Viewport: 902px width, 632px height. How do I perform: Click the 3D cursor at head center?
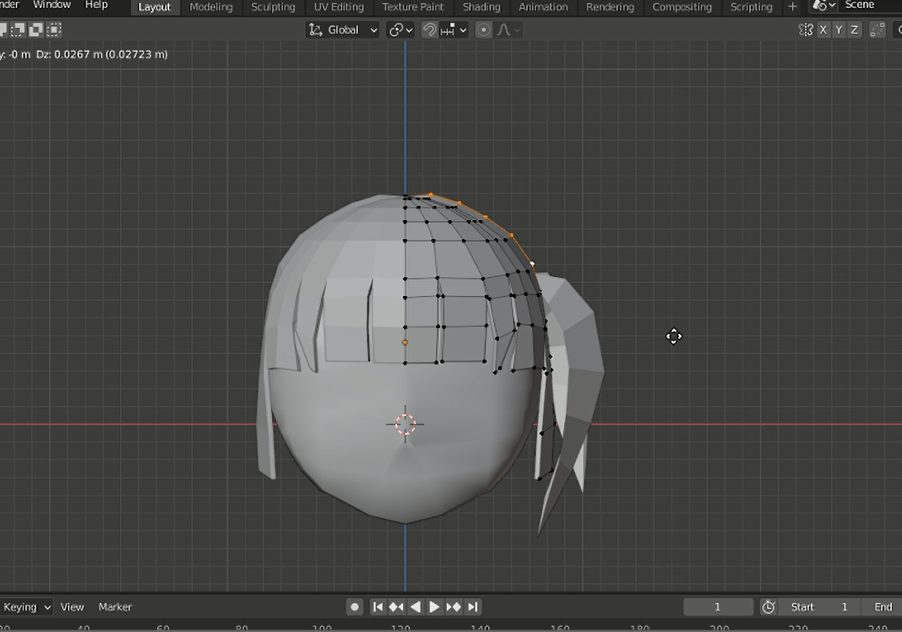(405, 424)
